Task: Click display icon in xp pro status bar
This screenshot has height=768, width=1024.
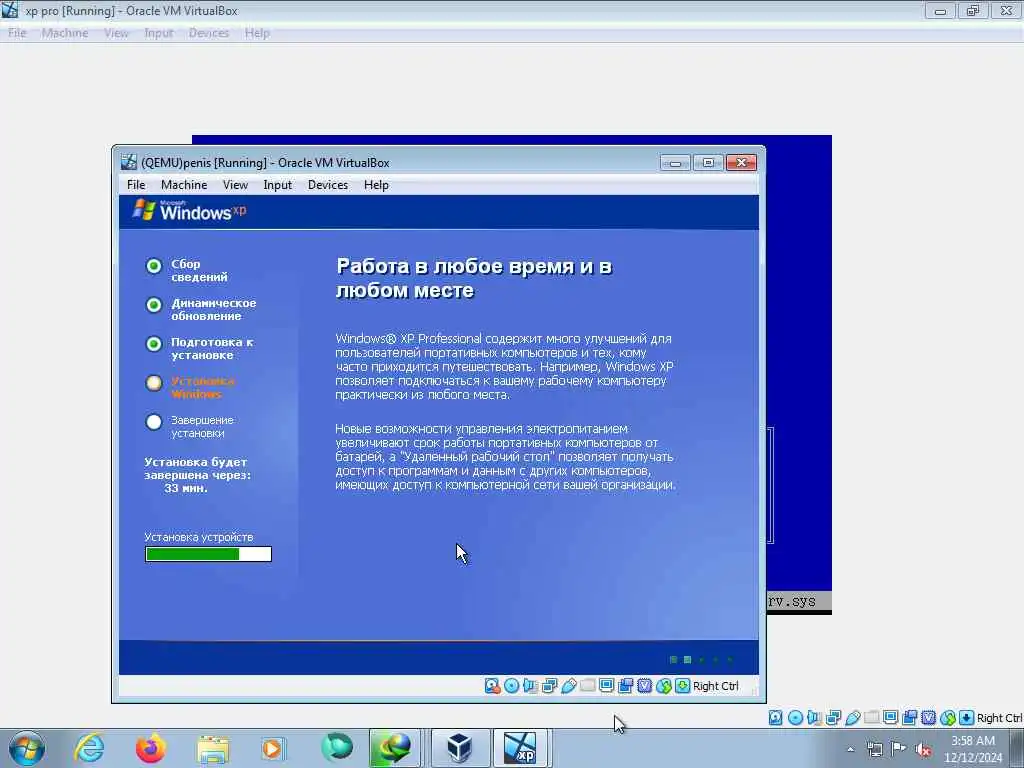Action: tap(890, 718)
